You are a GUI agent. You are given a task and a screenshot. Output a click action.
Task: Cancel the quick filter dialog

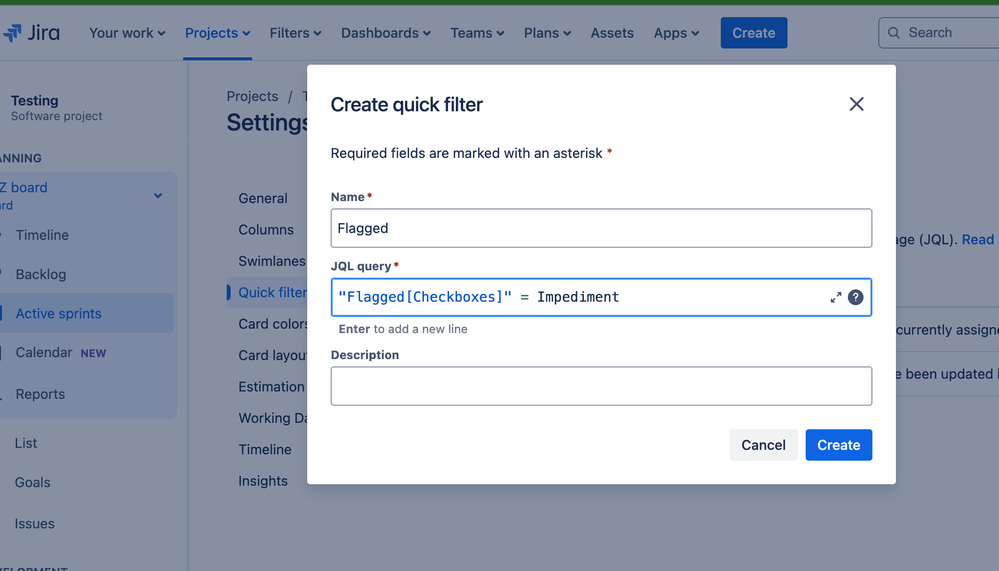pos(763,445)
